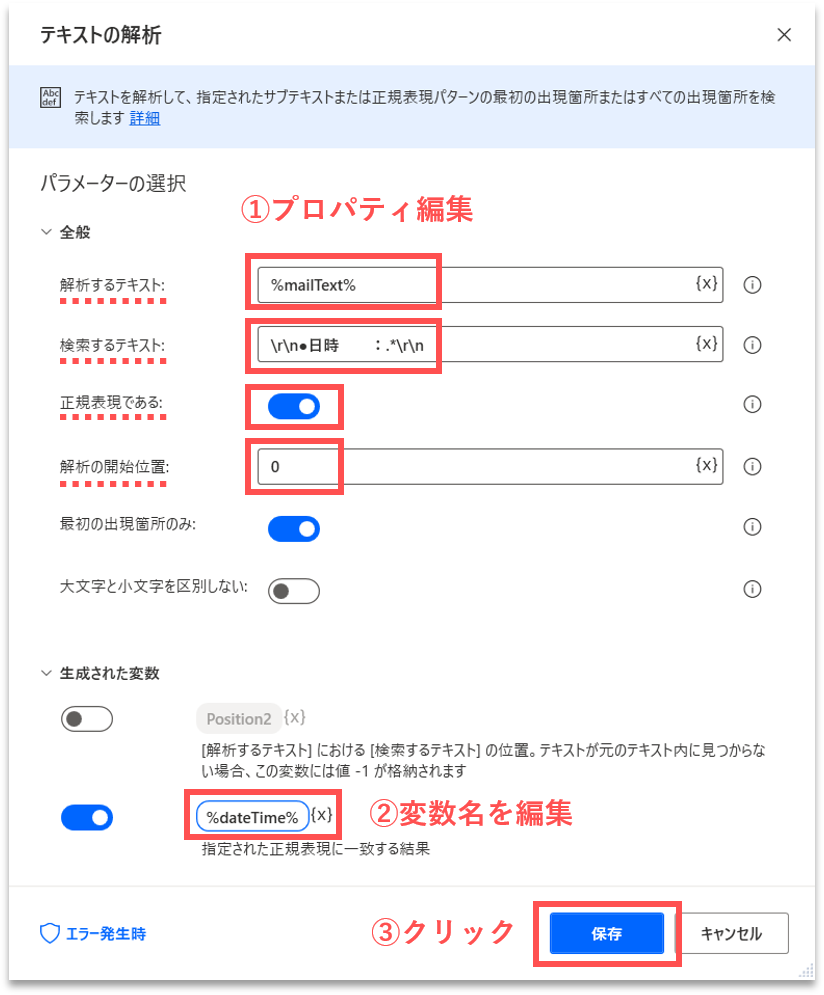Image resolution: width=824 pixels, height=995 pixels.
Task: Click variable icon next to dateTime
Action: pyautogui.click(x=322, y=815)
